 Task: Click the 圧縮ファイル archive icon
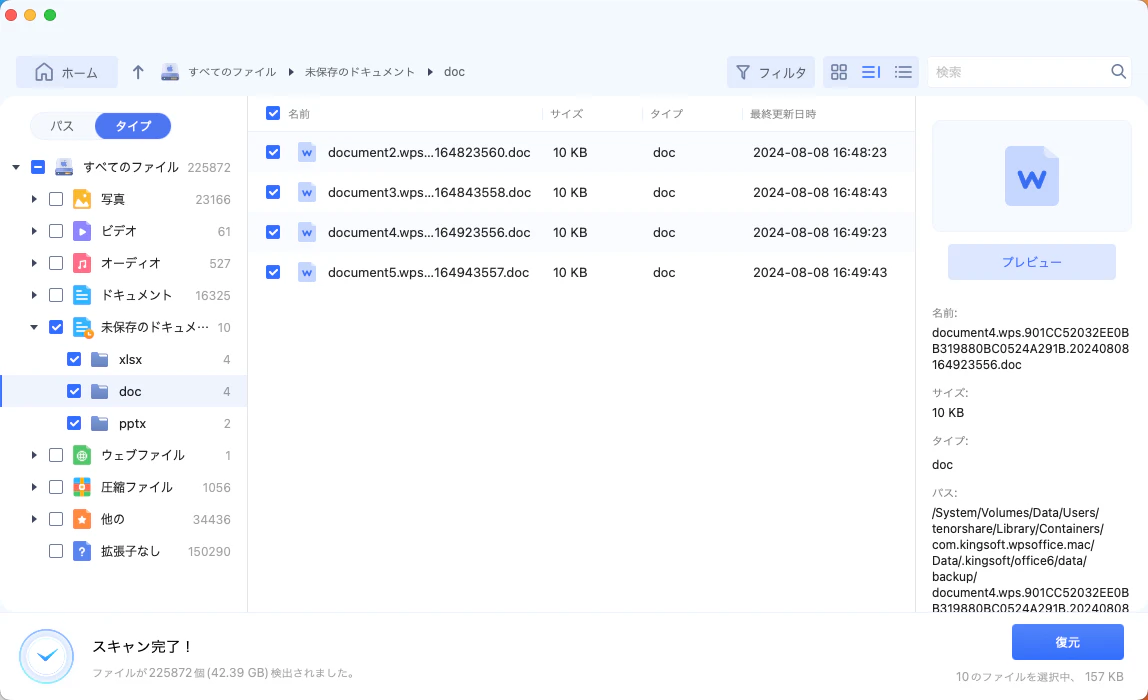[x=82, y=487]
